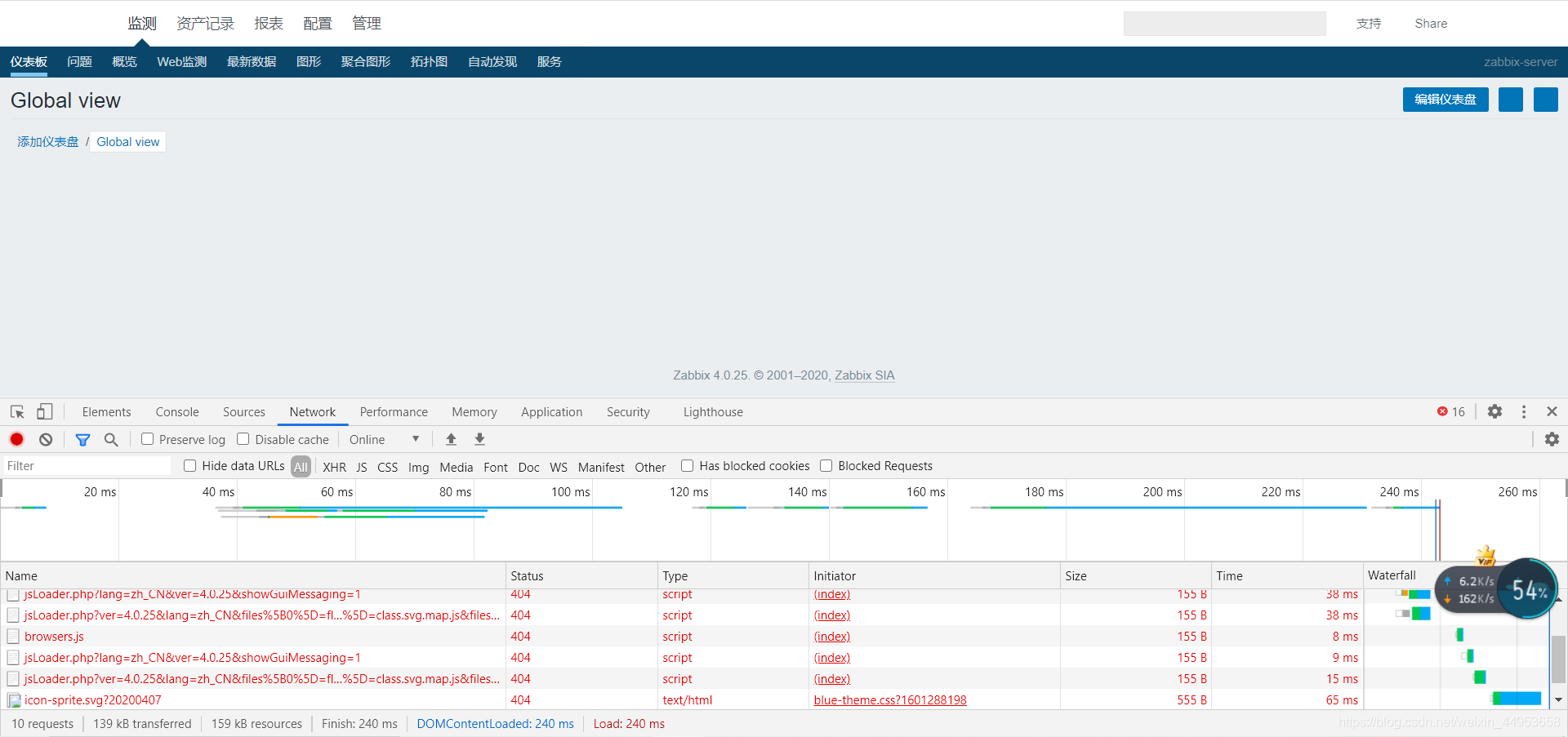The height and width of the screenshot is (737, 1568).
Task: Open the 报表 main menu
Action: click(x=269, y=24)
